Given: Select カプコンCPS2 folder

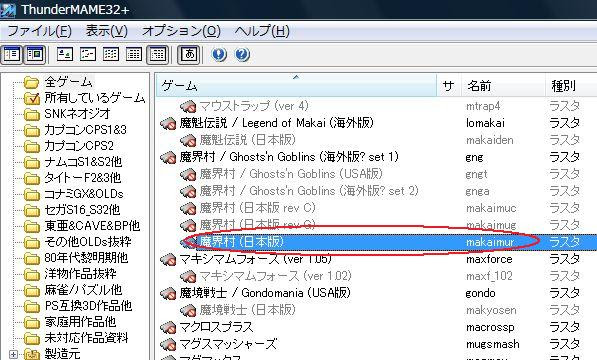Looking at the screenshot, I should click(79, 146).
